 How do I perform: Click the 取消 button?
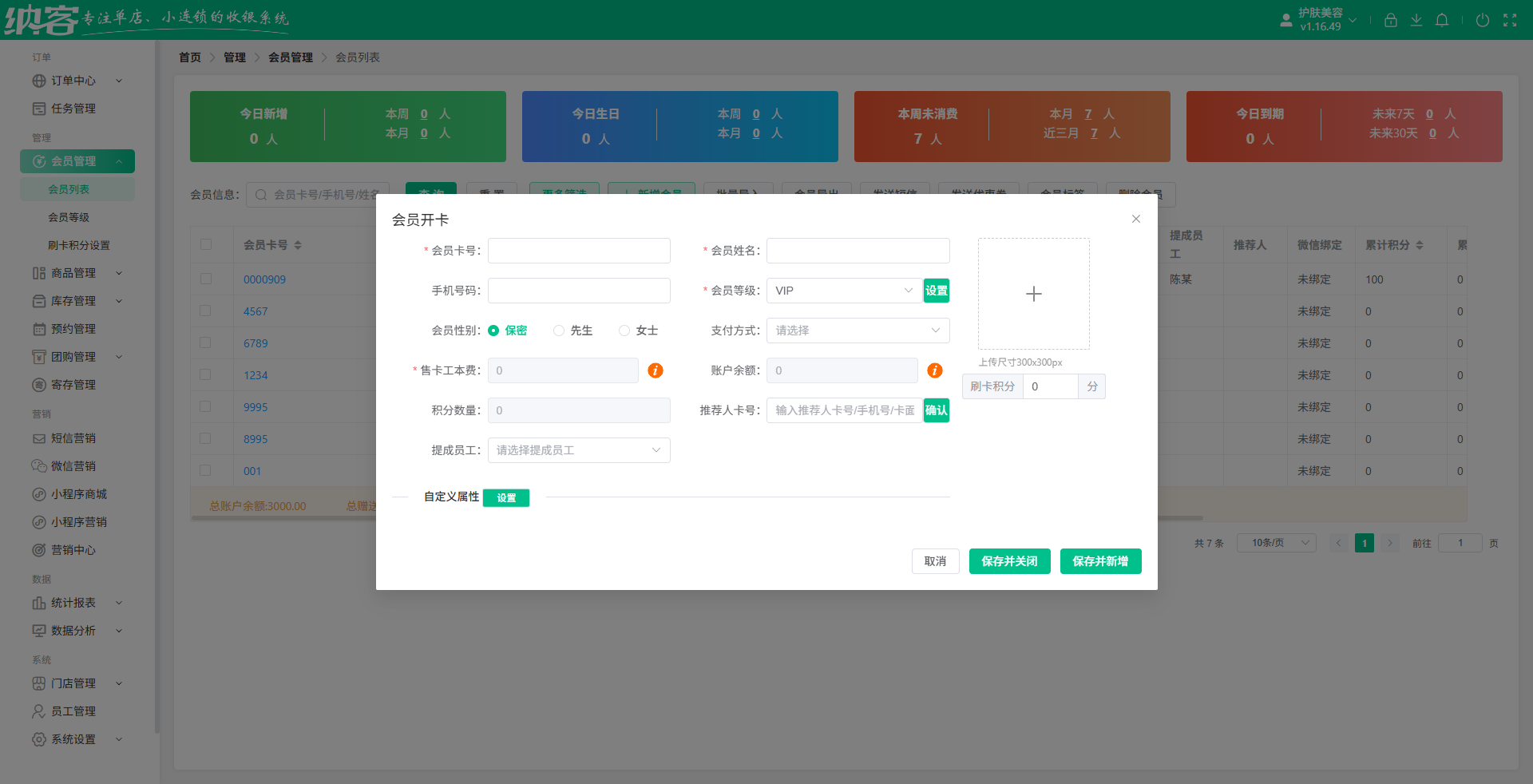point(936,561)
